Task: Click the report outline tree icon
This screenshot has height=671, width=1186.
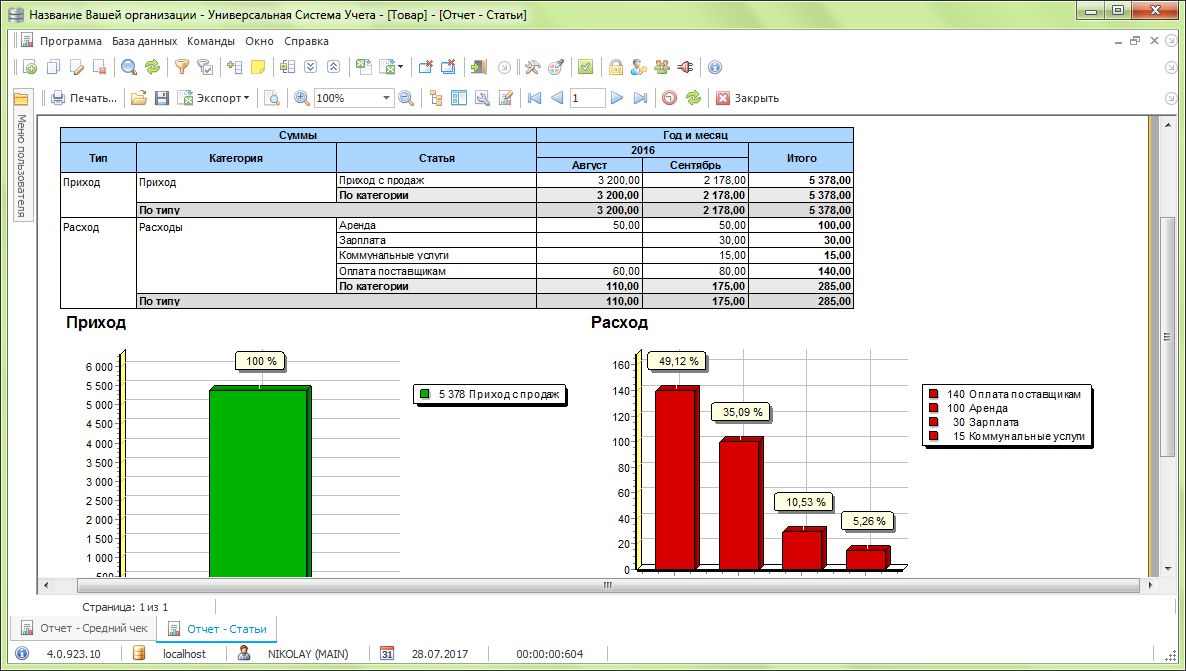Action: pos(436,98)
